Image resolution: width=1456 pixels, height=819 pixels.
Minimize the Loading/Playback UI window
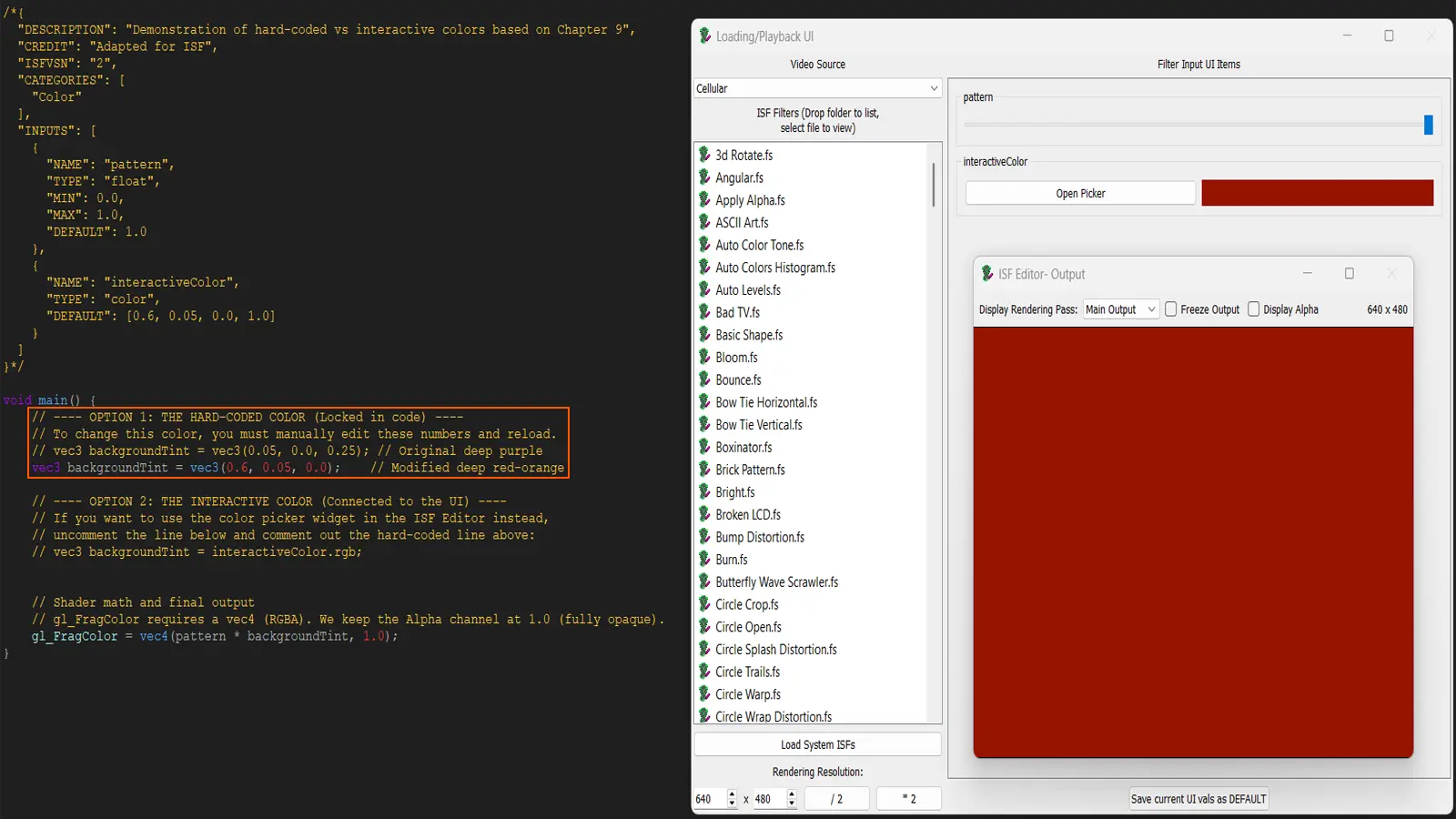point(1347,35)
